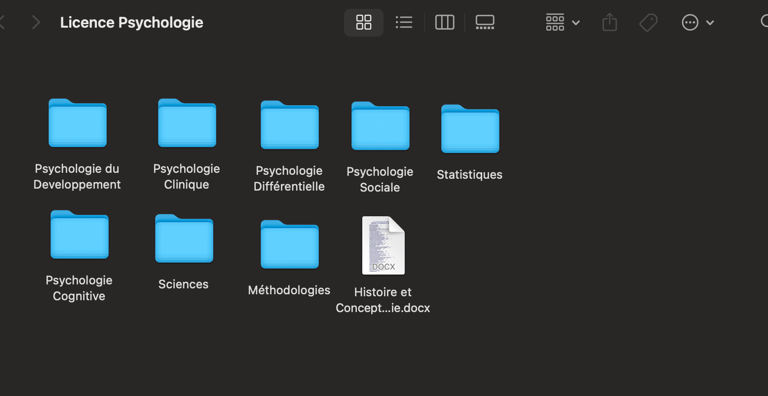Click the 'Psychologie Sociale' label
Image resolution: width=768 pixels, height=396 pixels.
380,179
